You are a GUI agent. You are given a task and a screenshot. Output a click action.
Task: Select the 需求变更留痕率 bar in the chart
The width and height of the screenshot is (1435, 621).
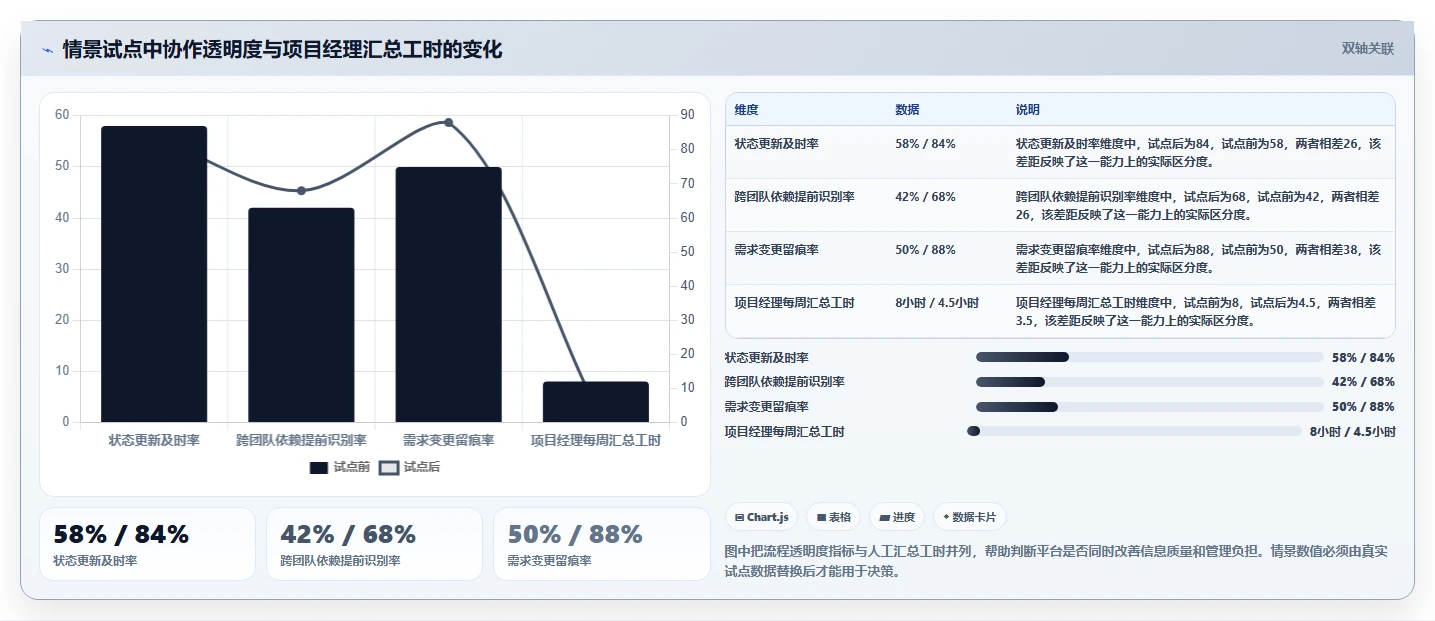448,294
